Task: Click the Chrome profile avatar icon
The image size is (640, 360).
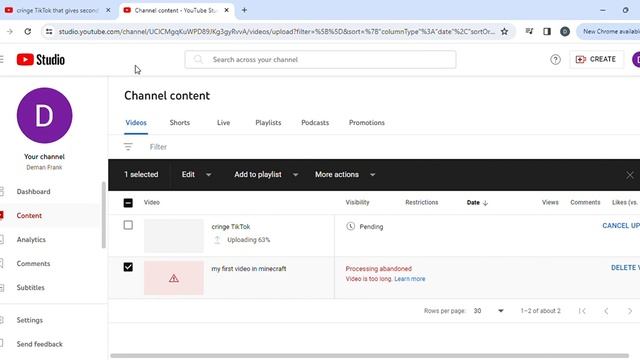Action: tap(565, 31)
